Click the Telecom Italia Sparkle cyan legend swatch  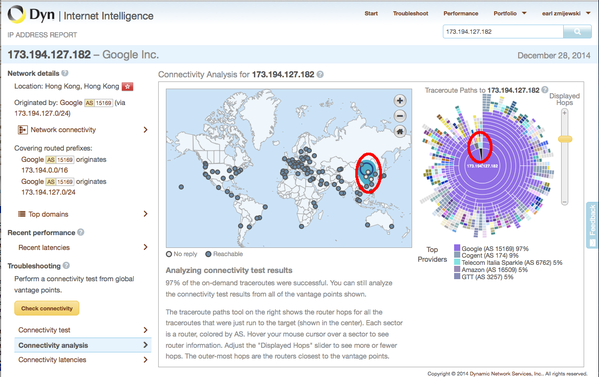[x=457, y=262]
